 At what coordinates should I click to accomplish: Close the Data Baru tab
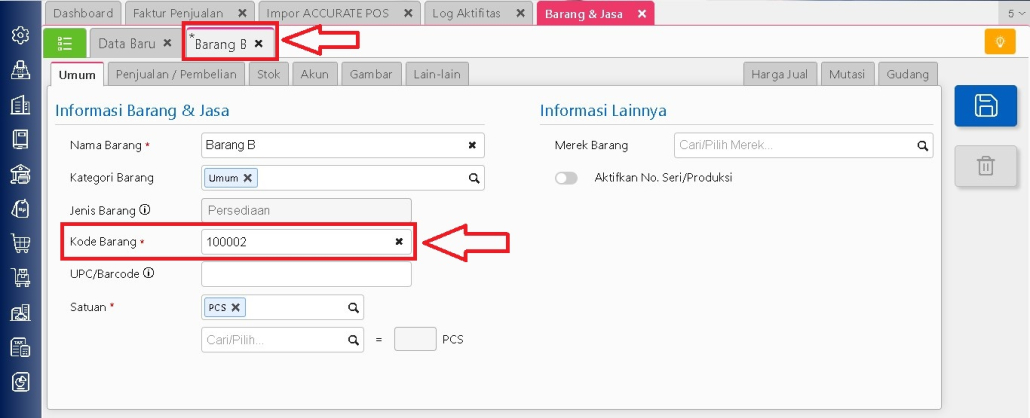(167, 44)
